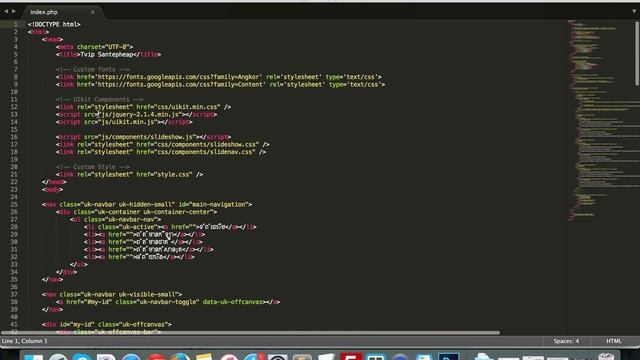Click the href="#my-id" attribute
The width and height of the screenshot is (640, 360).
pyautogui.click(x=89, y=302)
